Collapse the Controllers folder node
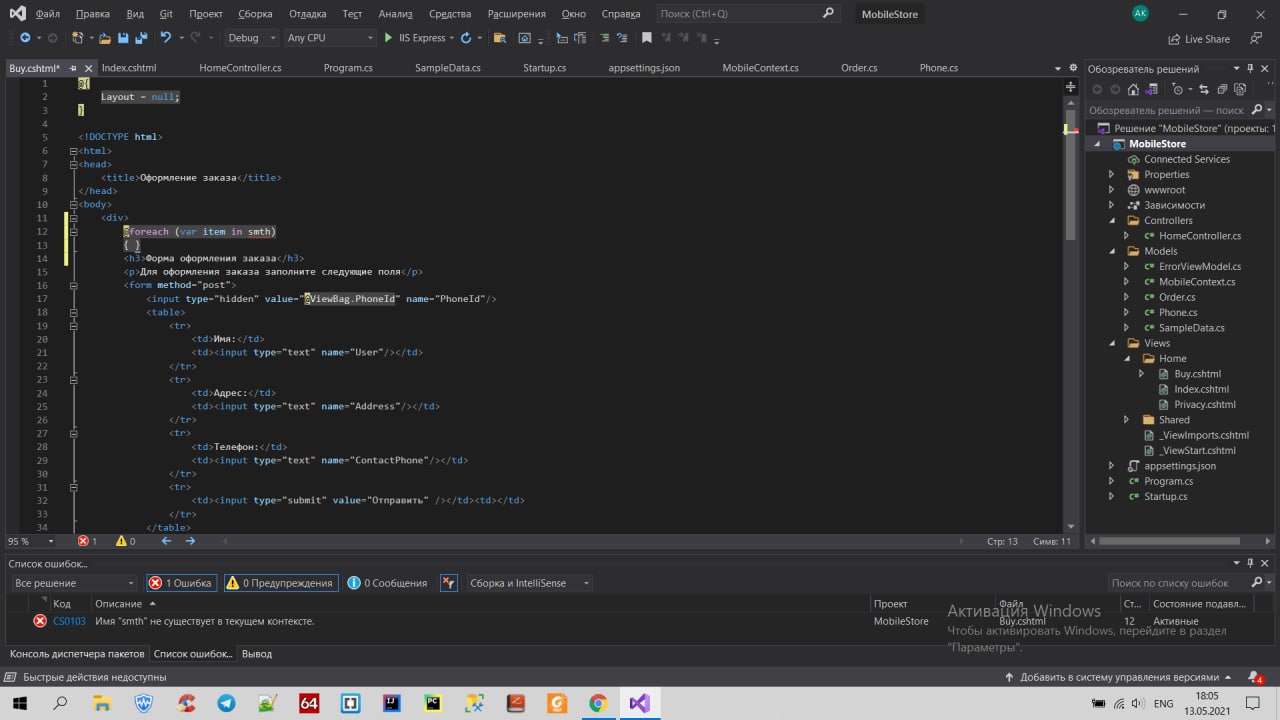The image size is (1280, 720). (x=1111, y=220)
